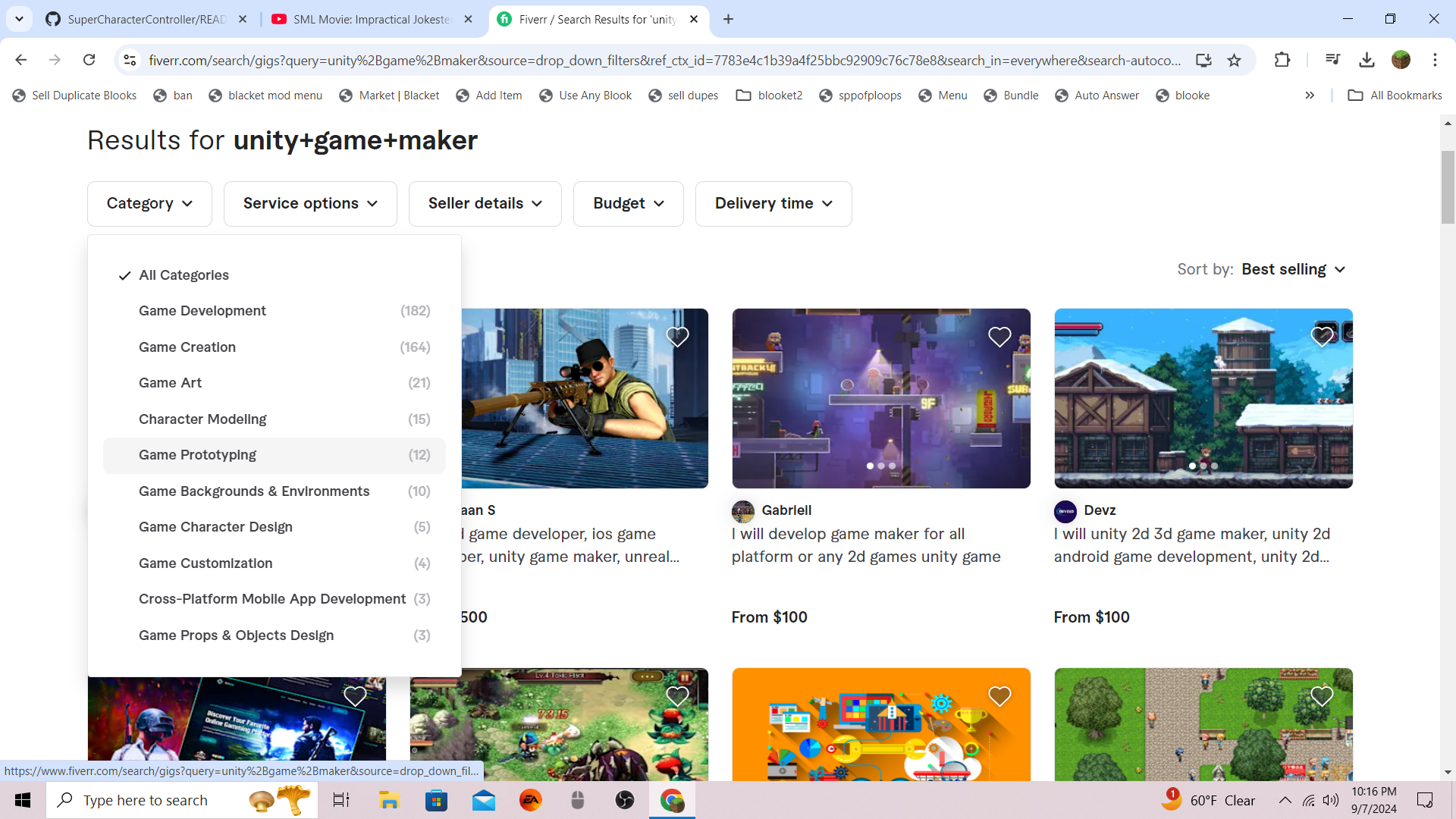Open Chrome downloads icon

[1367, 60]
